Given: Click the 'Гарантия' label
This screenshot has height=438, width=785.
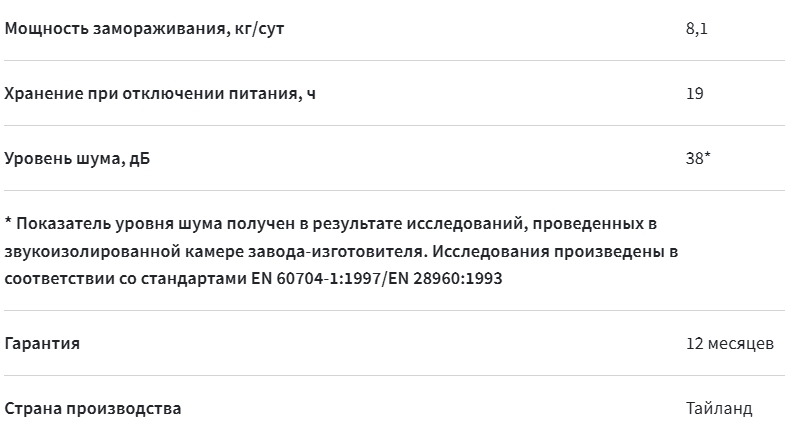Looking at the screenshot, I should (x=42, y=344).
